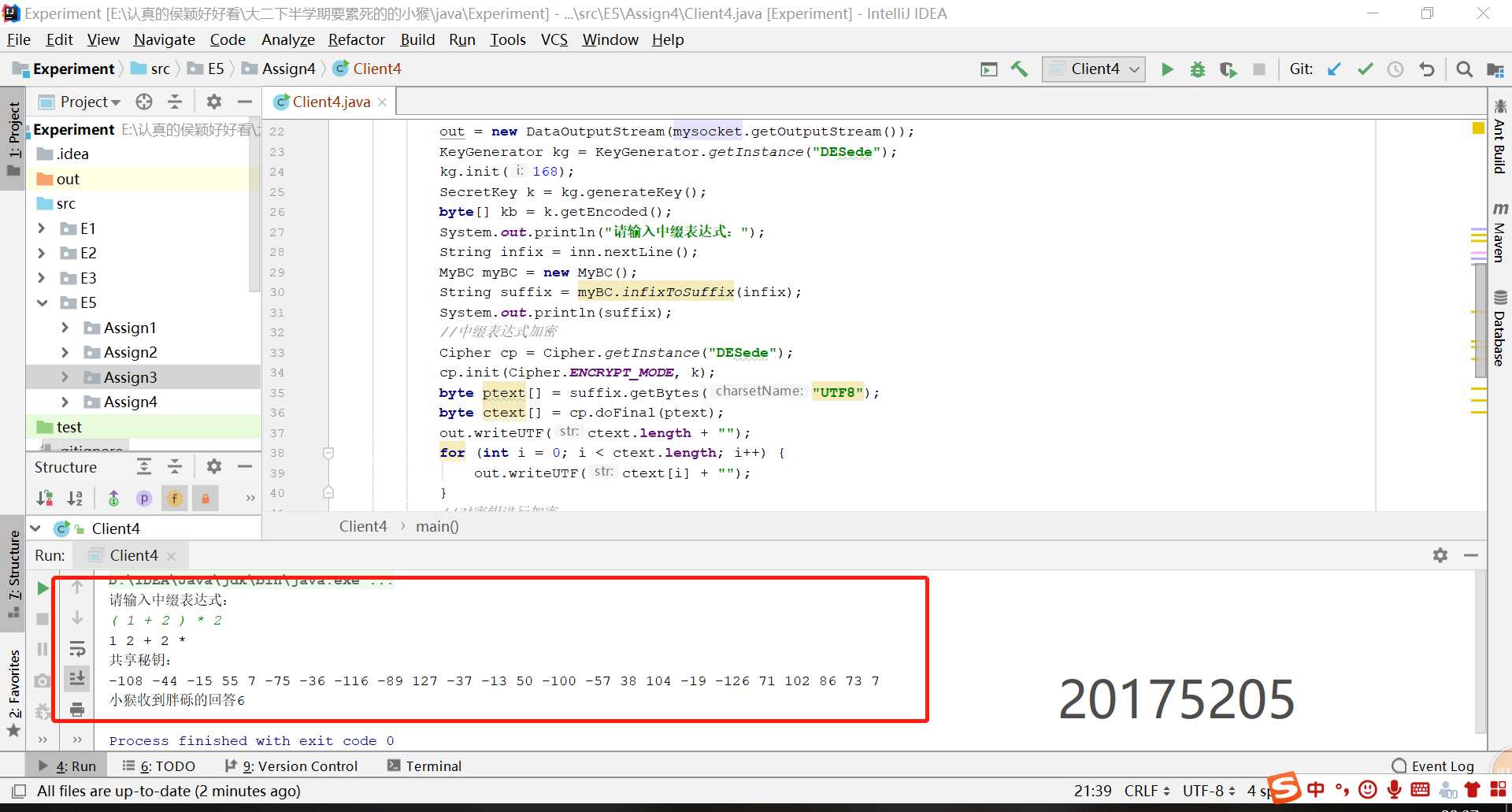Expand the Assign4 folder
1512x812 pixels.
(65, 402)
